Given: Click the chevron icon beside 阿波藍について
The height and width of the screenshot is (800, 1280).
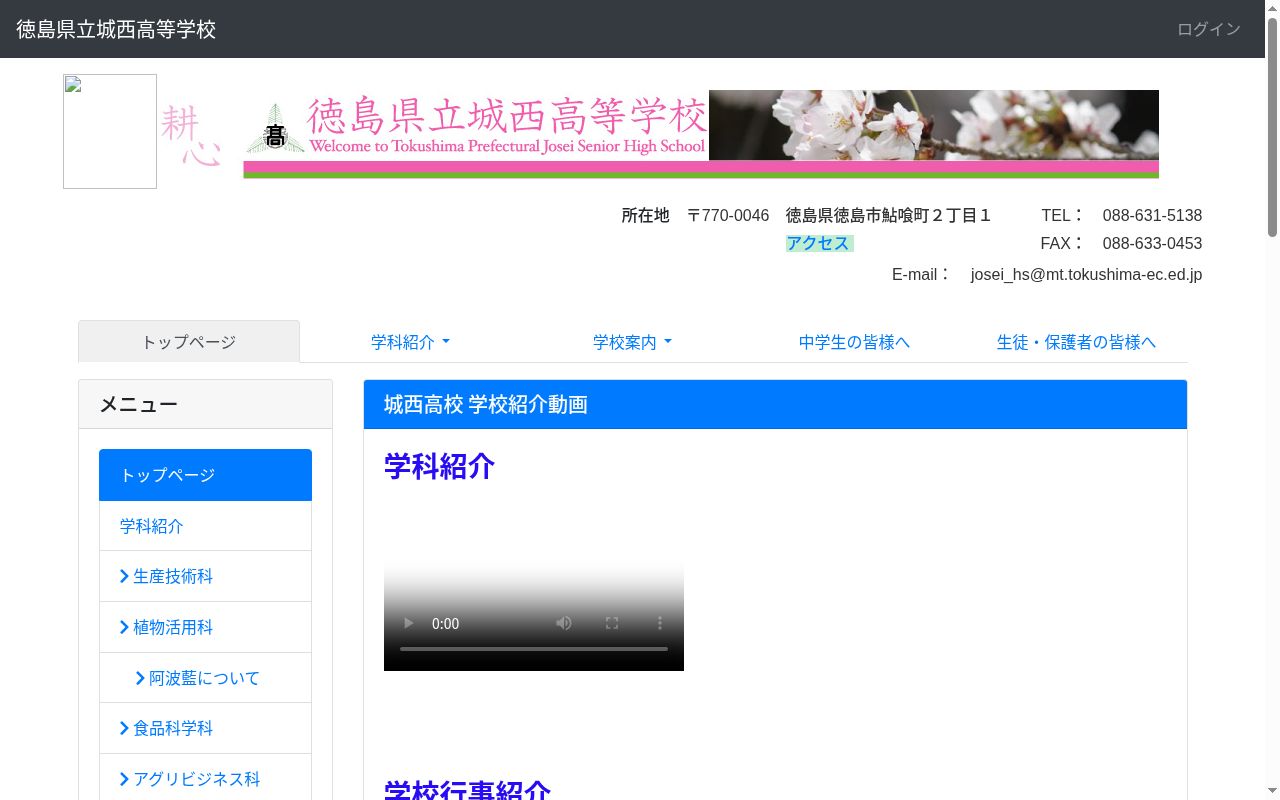Looking at the screenshot, I should [x=141, y=678].
